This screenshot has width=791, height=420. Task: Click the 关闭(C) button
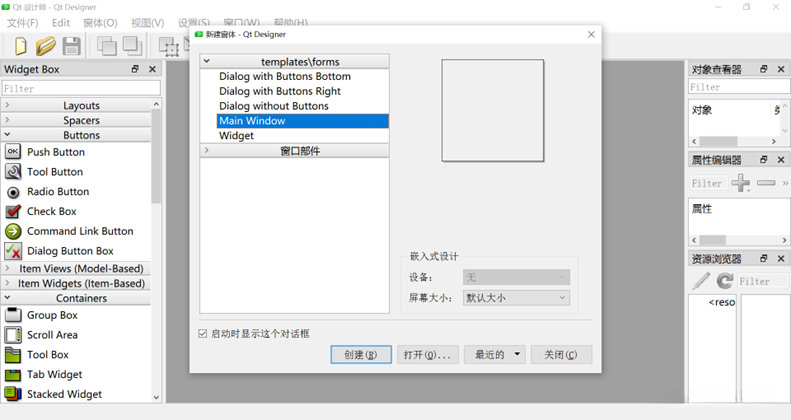tap(561, 354)
